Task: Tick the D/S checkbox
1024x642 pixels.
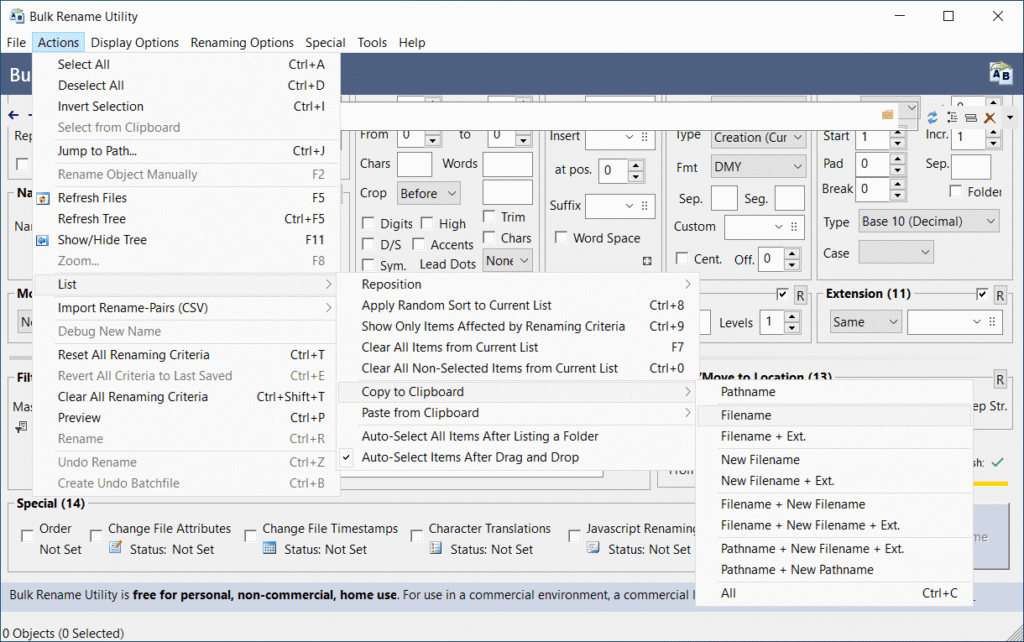Action: tap(368, 244)
